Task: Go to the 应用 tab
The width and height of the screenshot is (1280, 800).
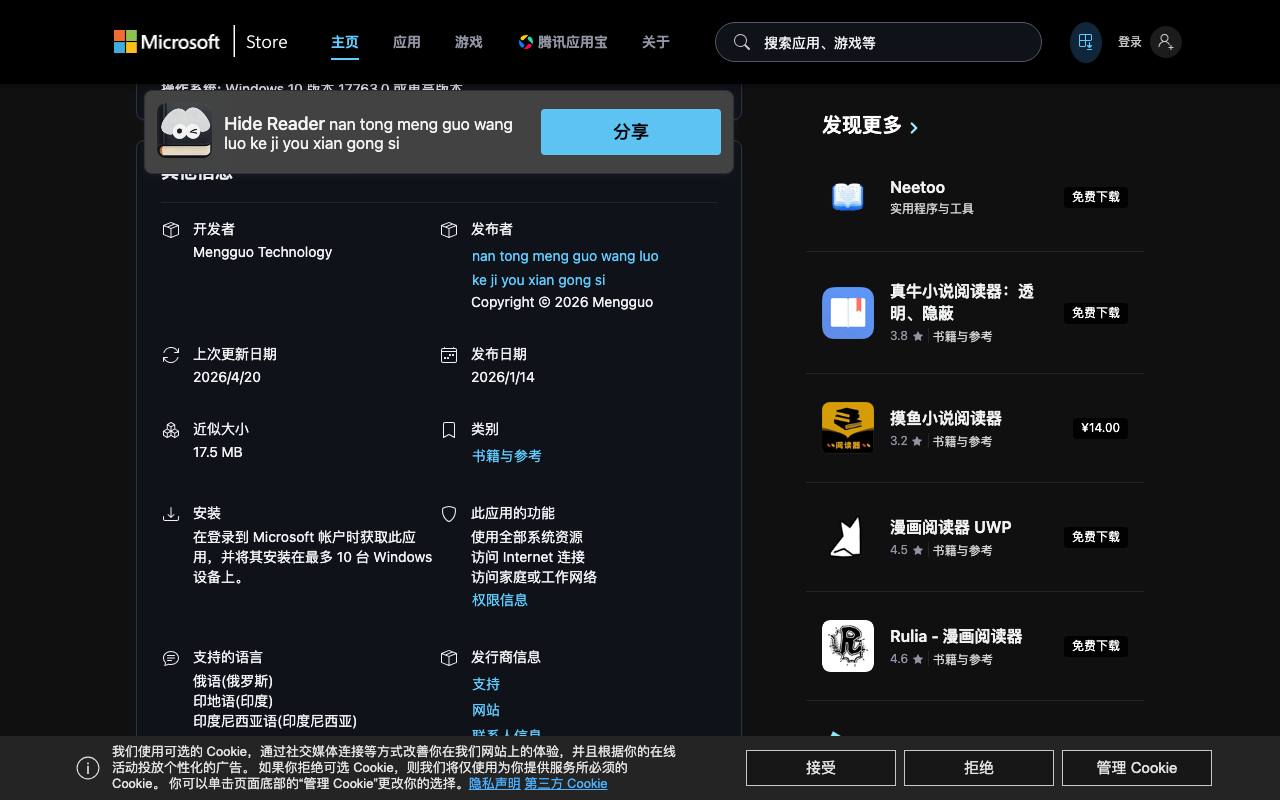Action: [407, 42]
